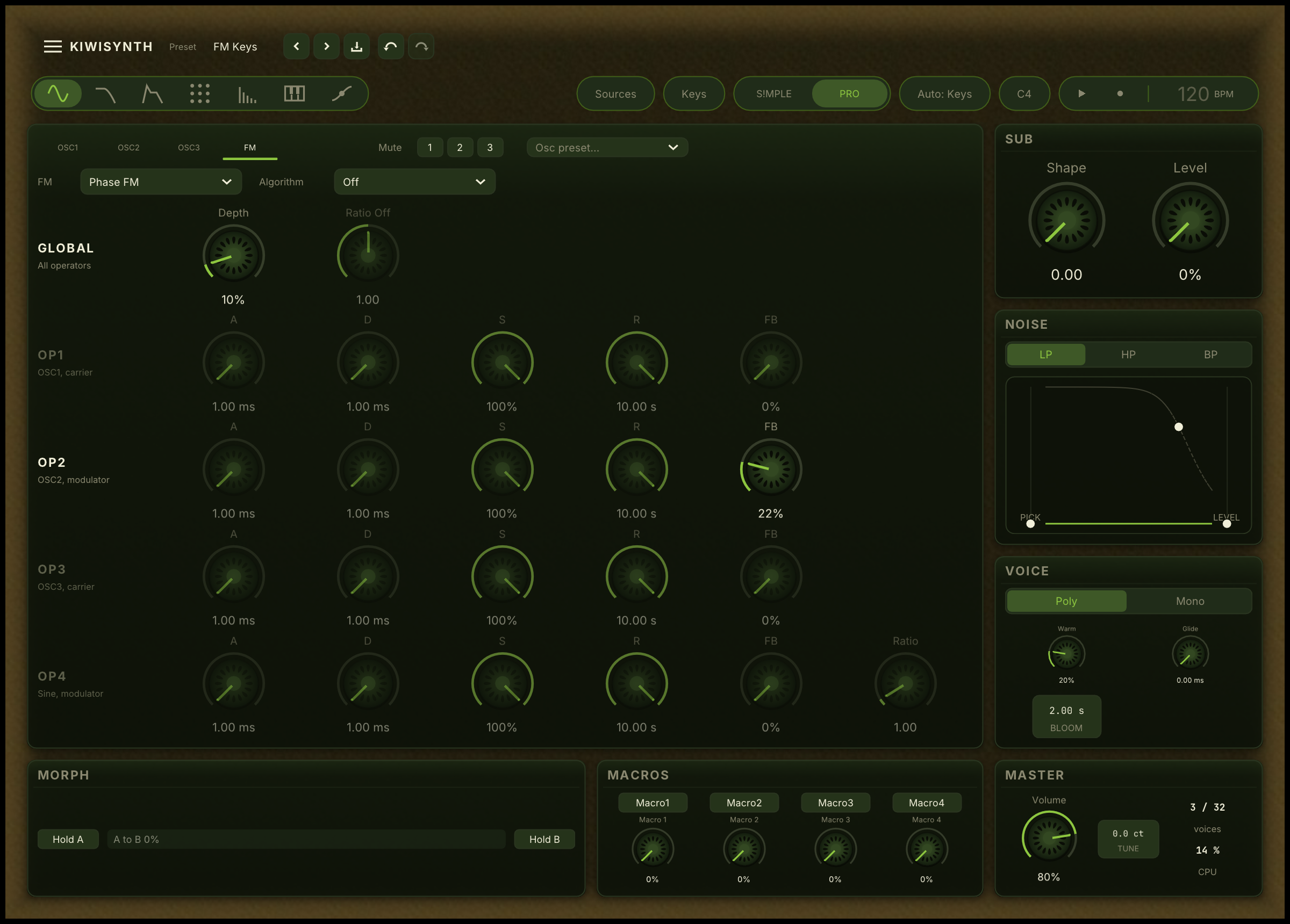Click the master Volume knob
This screenshot has width=1290, height=924.
click(x=1049, y=837)
